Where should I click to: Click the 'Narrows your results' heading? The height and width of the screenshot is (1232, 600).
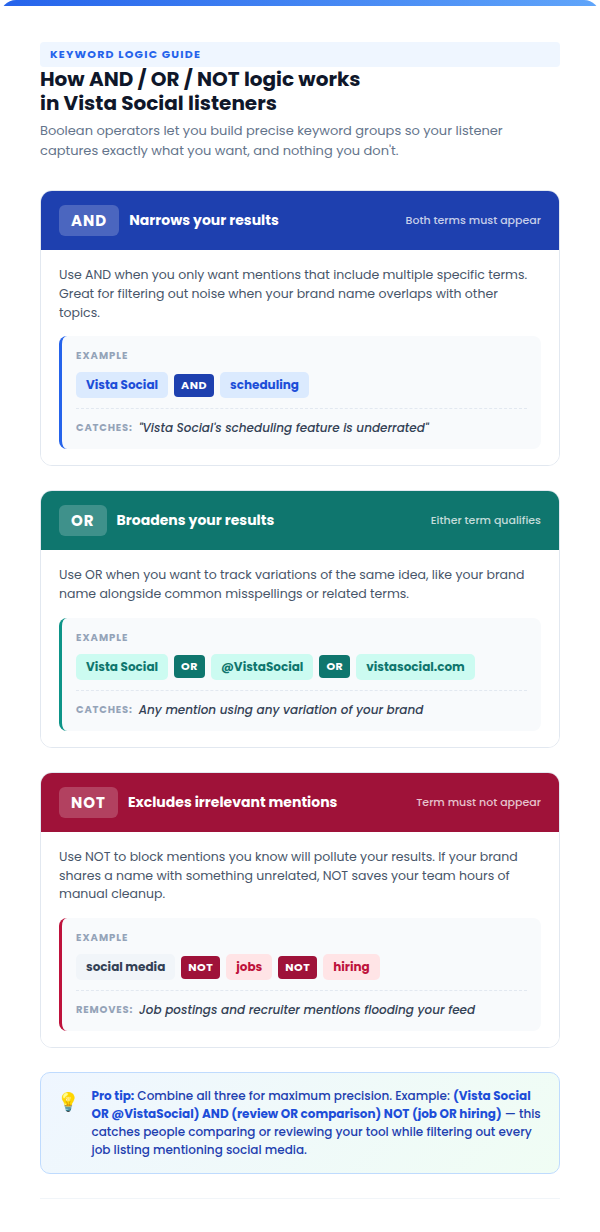tap(204, 220)
